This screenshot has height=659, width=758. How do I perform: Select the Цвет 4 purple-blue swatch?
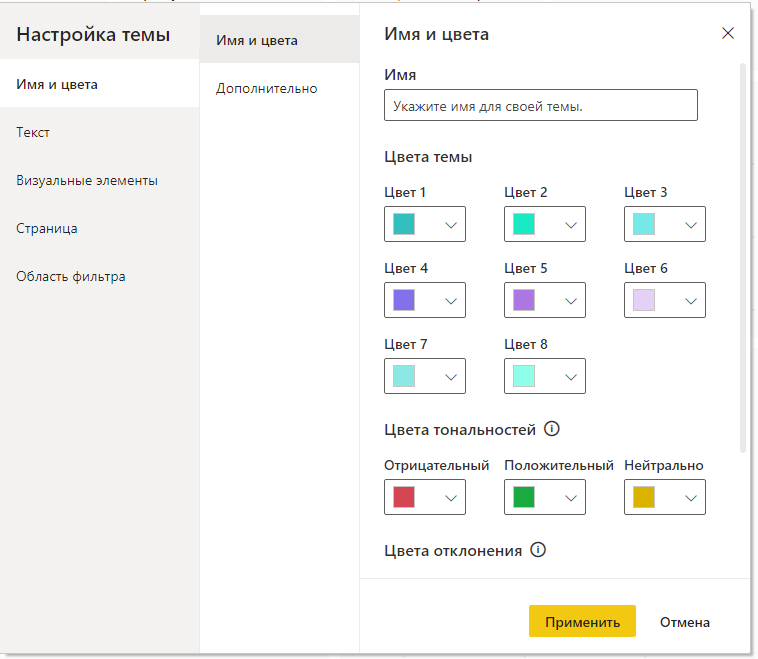pos(404,300)
